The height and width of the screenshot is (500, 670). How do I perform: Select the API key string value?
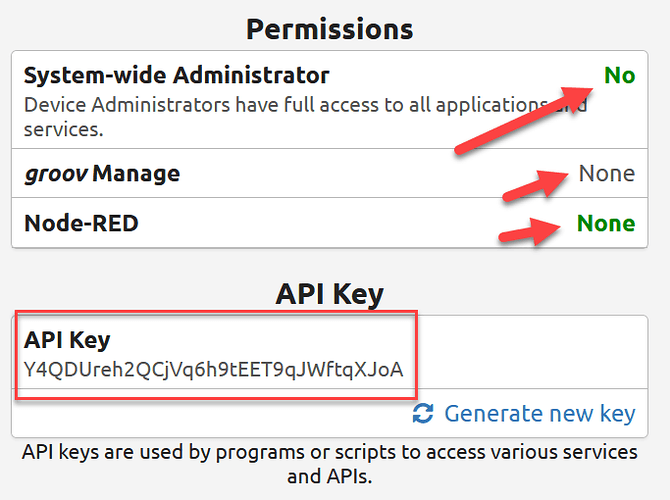tap(213, 370)
